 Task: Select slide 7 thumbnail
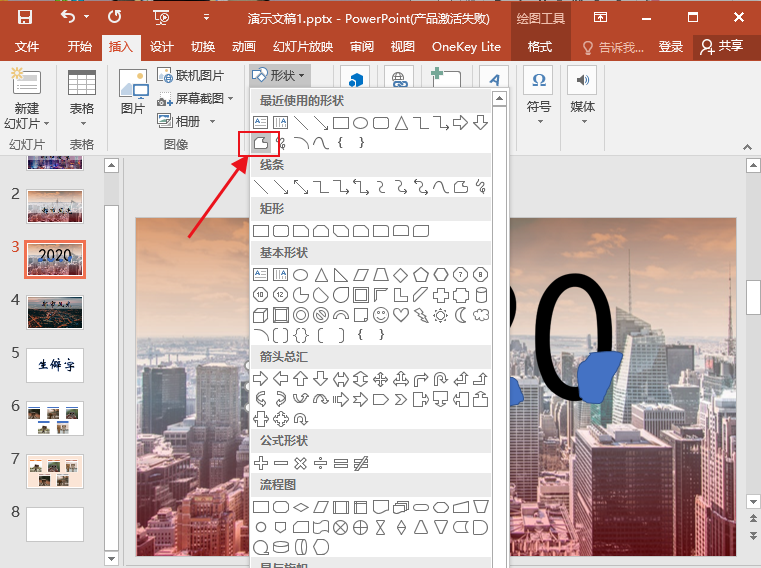coord(55,471)
